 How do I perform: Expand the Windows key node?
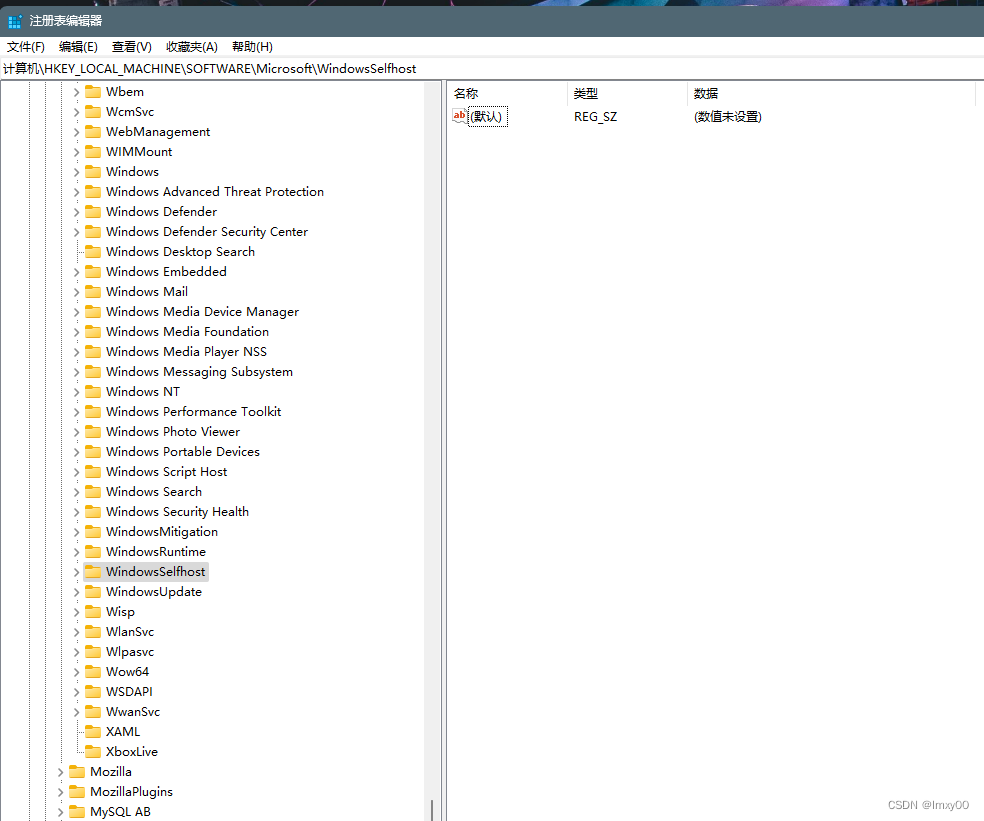coord(76,172)
